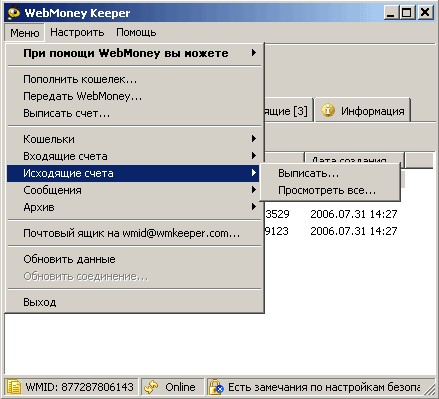Maximize the WebMoney Keeper window
439x399 pixels.
[x=407, y=13]
